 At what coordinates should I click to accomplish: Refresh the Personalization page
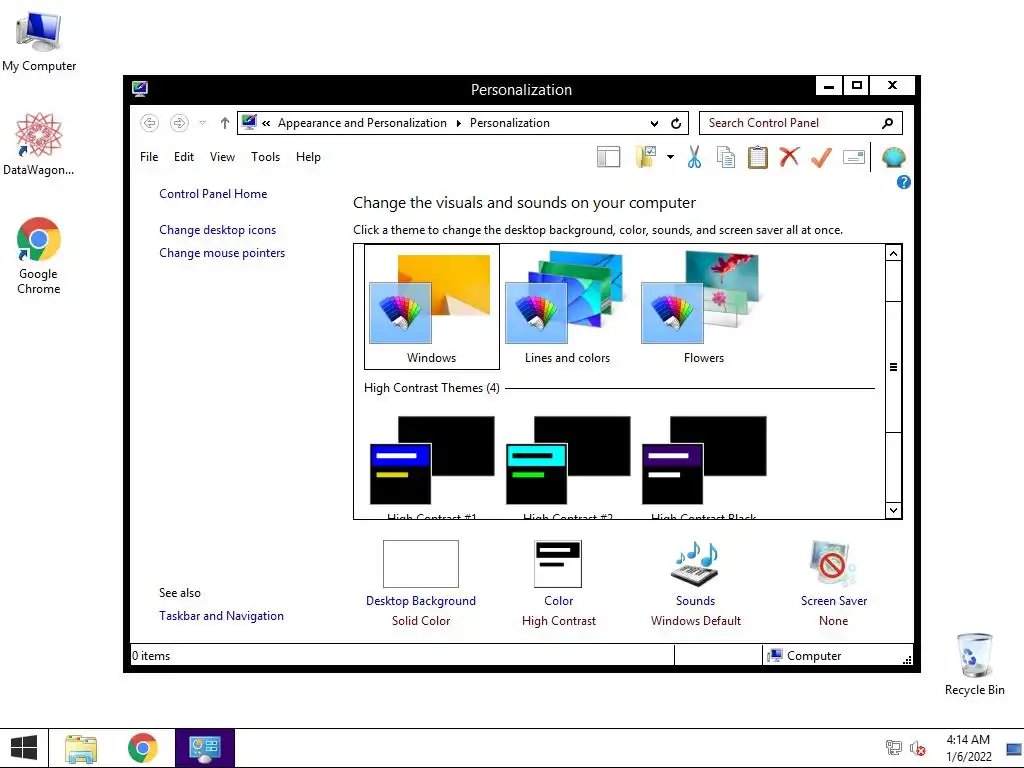click(676, 123)
